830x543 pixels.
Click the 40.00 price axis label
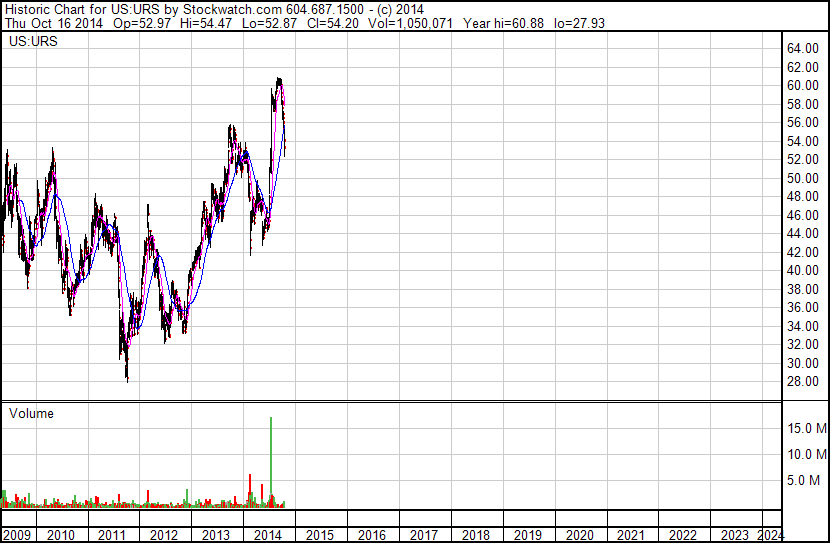click(803, 270)
